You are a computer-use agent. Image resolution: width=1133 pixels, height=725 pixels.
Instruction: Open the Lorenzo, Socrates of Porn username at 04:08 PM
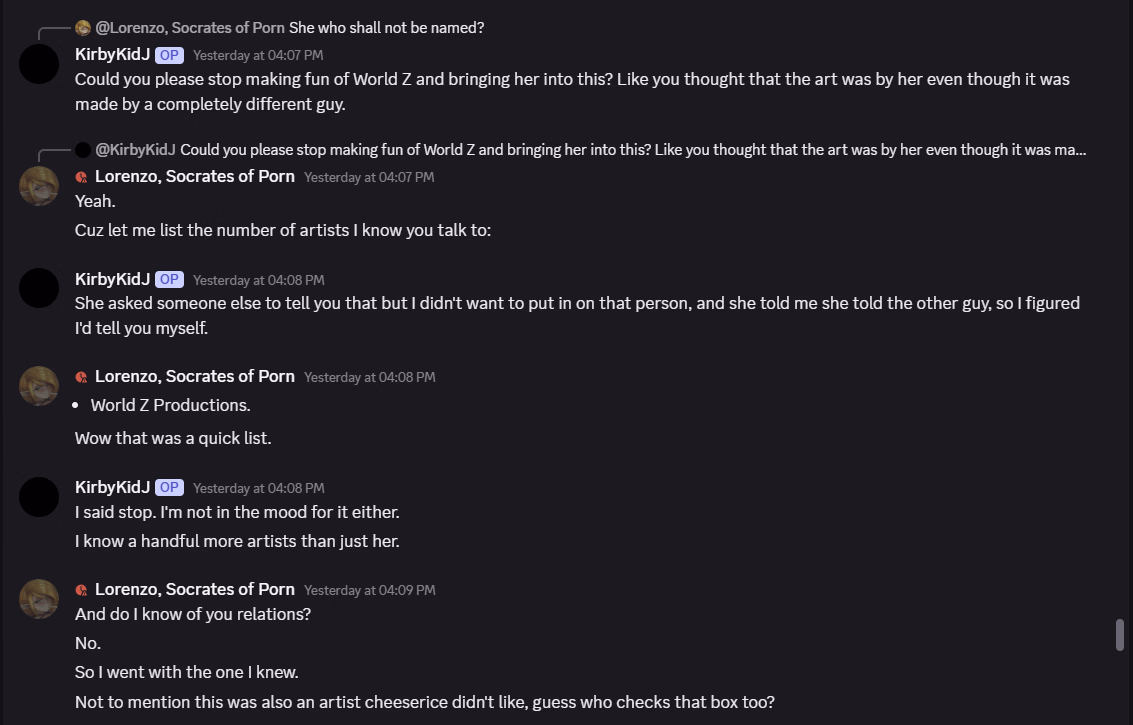click(x=194, y=377)
